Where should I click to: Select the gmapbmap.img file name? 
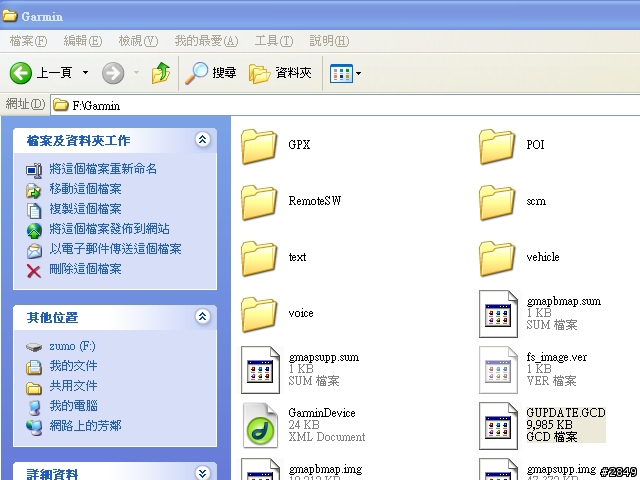(x=325, y=469)
